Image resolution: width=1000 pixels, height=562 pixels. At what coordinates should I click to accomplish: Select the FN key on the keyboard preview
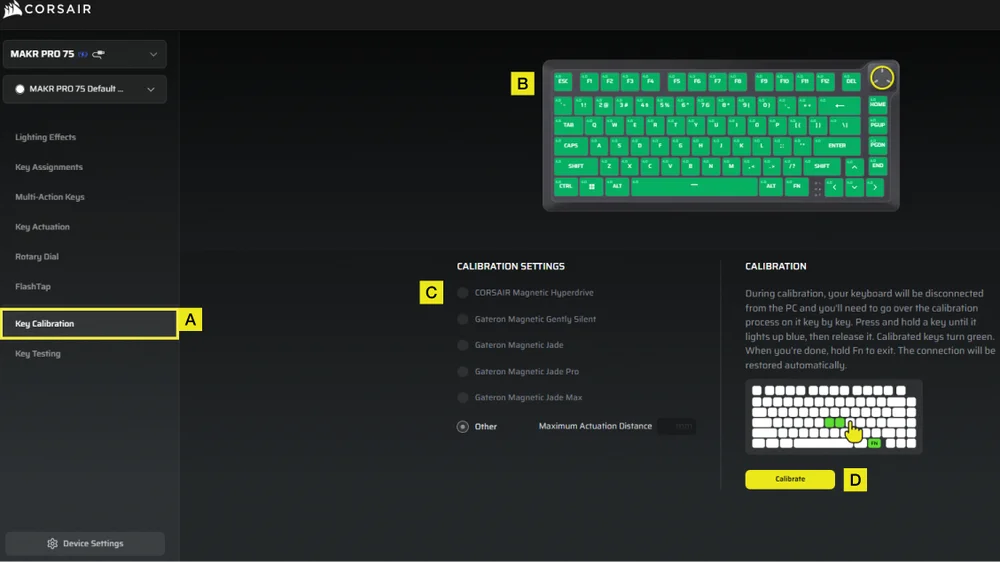pyautogui.click(x=797, y=187)
